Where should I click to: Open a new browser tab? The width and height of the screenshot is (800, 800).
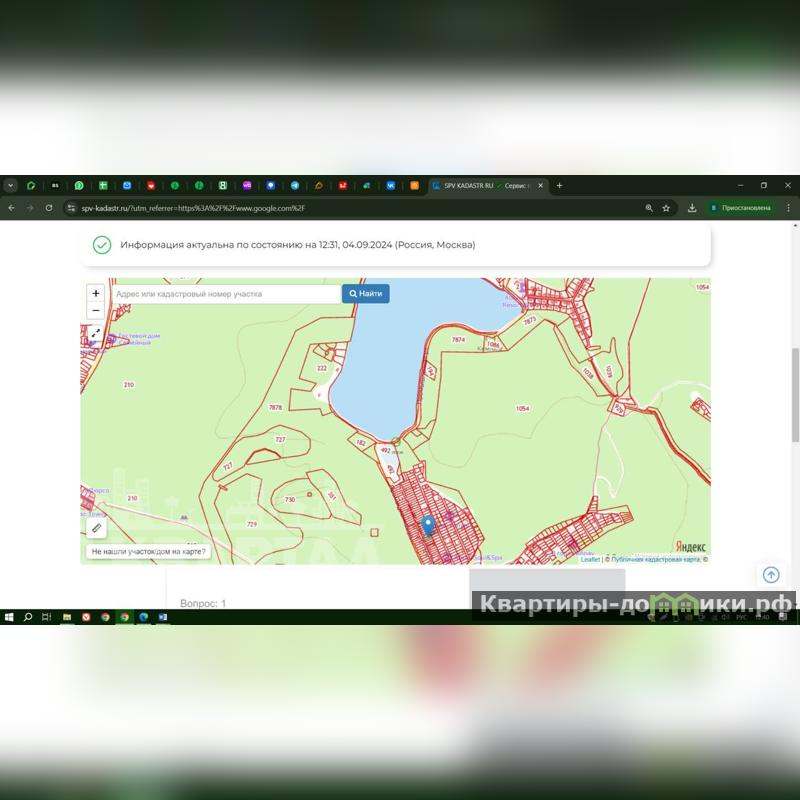(559, 185)
